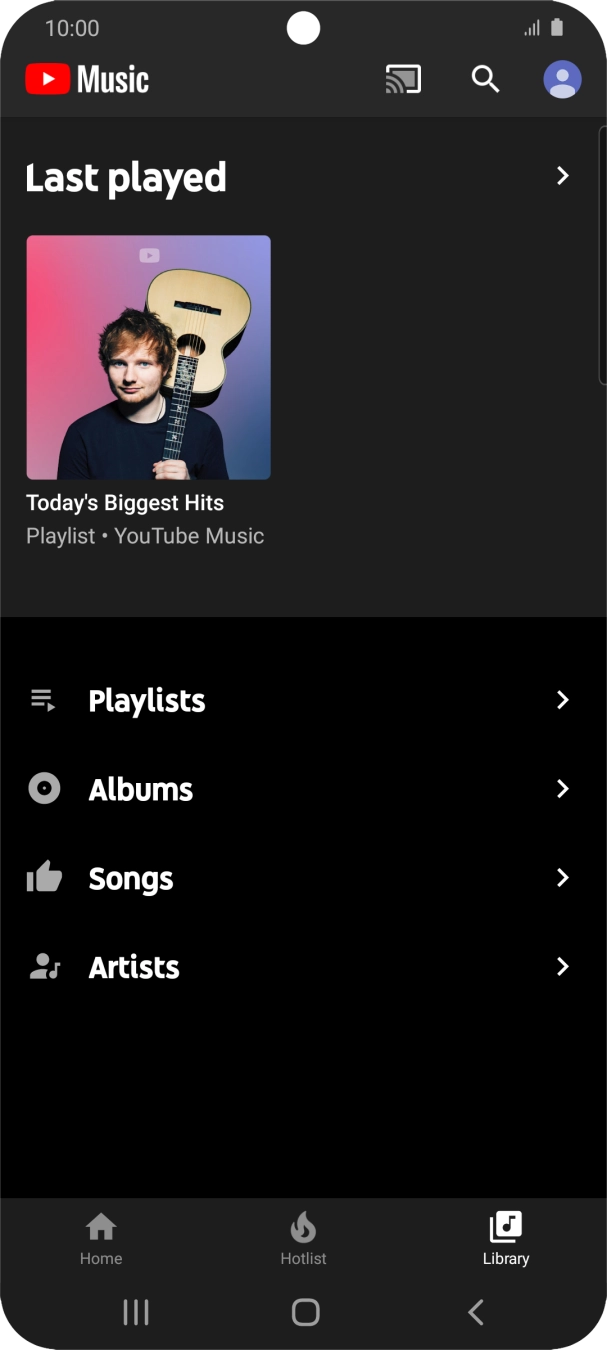Tap the YouTube Music logo
This screenshot has width=607, height=1350.
pyautogui.click(x=85, y=79)
